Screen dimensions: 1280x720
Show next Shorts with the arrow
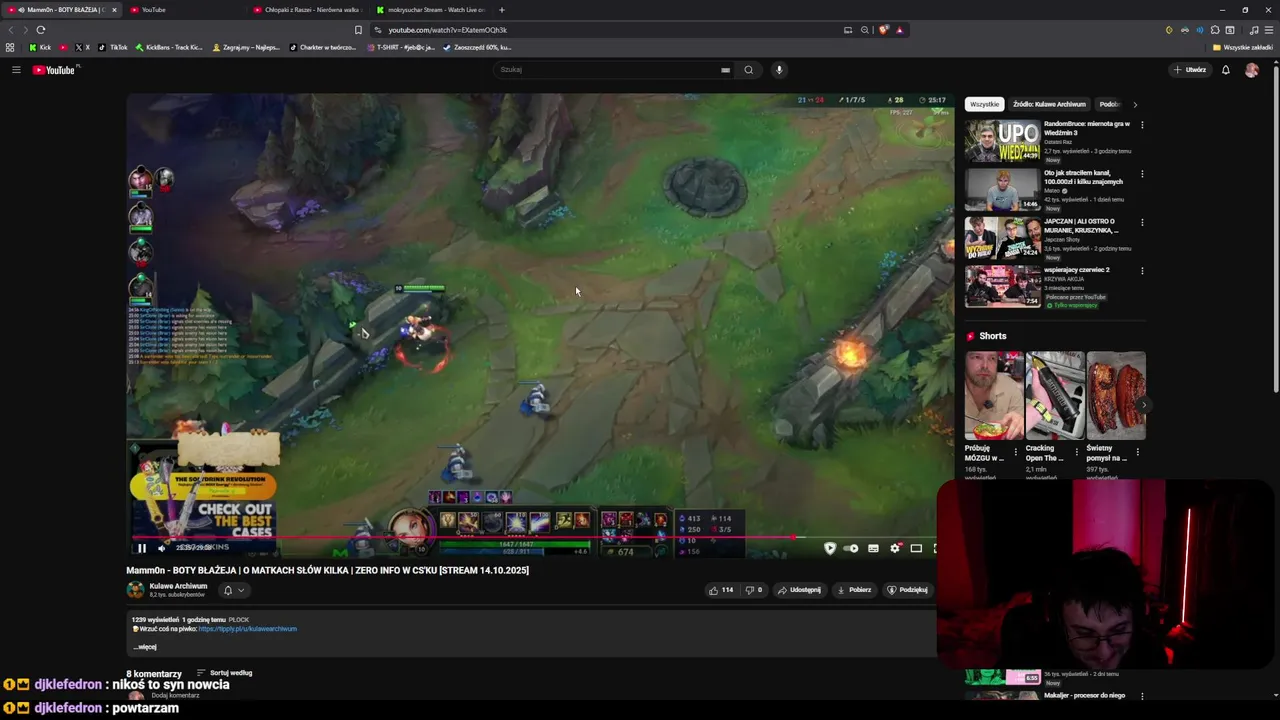pyautogui.click(x=1143, y=405)
